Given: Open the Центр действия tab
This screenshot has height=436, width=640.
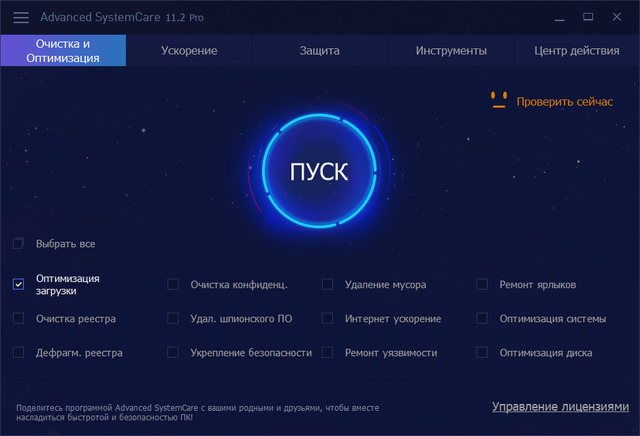Looking at the screenshot, I should coord(576,51).
